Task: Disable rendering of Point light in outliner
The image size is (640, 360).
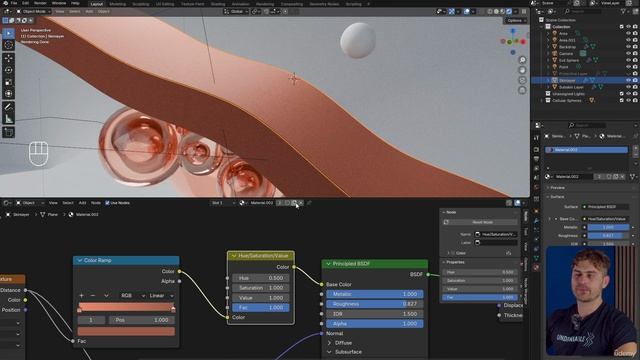Action: point(635,67)
